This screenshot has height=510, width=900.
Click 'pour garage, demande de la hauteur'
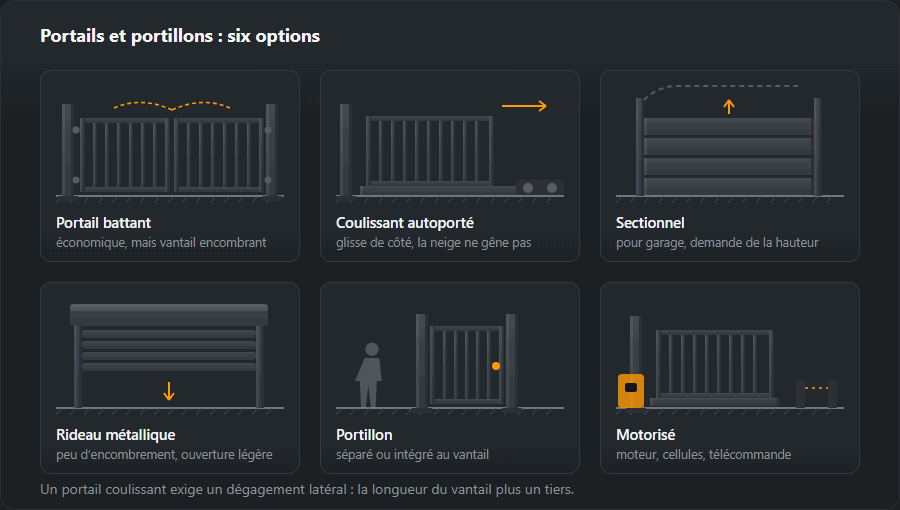click(x=717, y=243)
